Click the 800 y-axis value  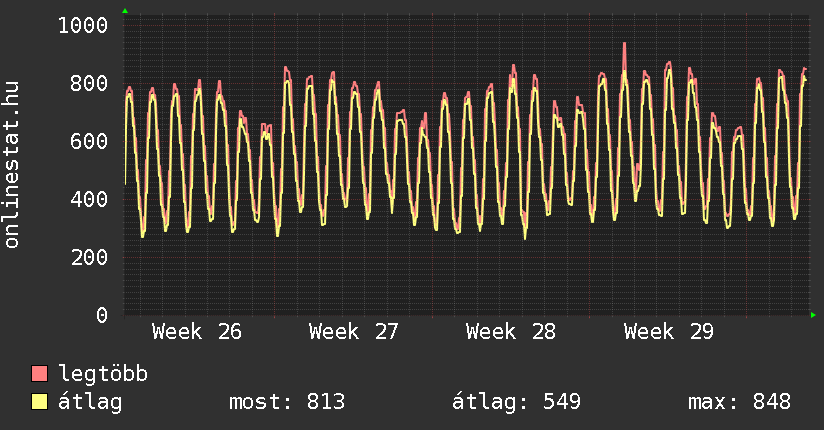(89, 83)
